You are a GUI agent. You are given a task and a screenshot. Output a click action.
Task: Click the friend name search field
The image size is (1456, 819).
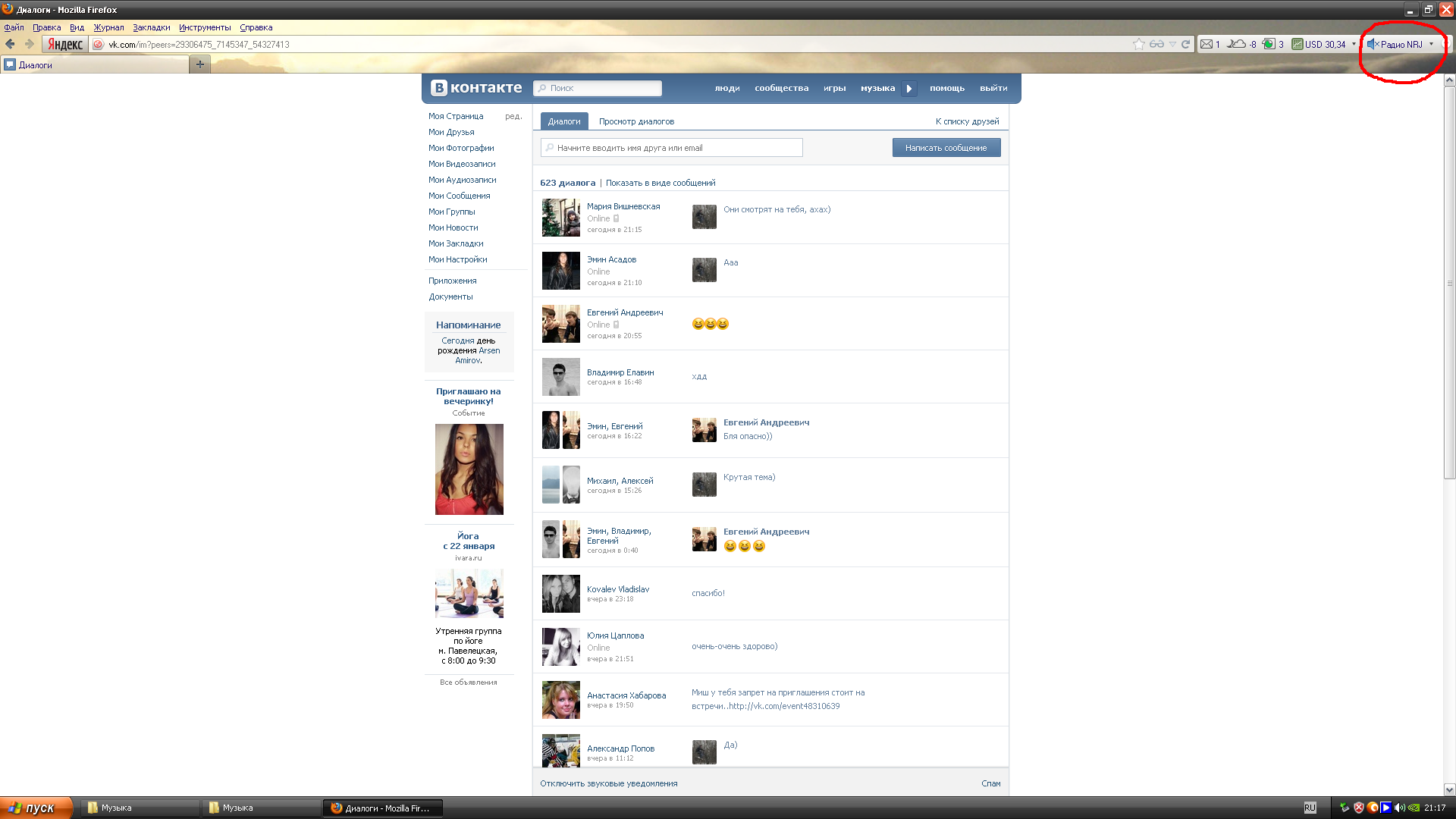click(672, 148)
